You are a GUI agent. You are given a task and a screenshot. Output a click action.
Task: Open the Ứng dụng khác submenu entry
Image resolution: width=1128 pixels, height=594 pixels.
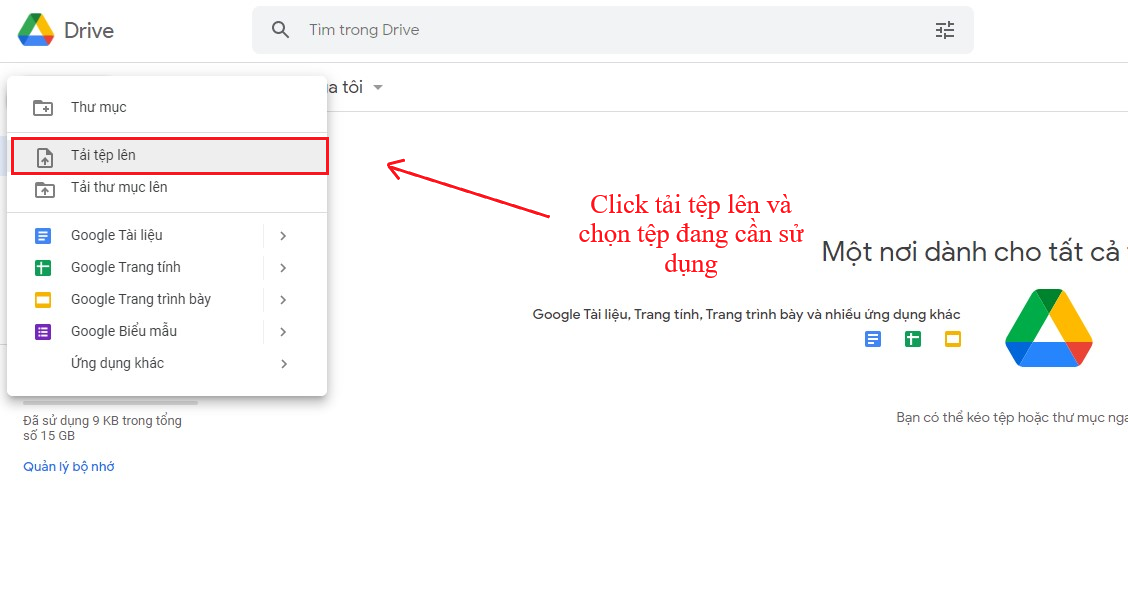click(167, 363)
